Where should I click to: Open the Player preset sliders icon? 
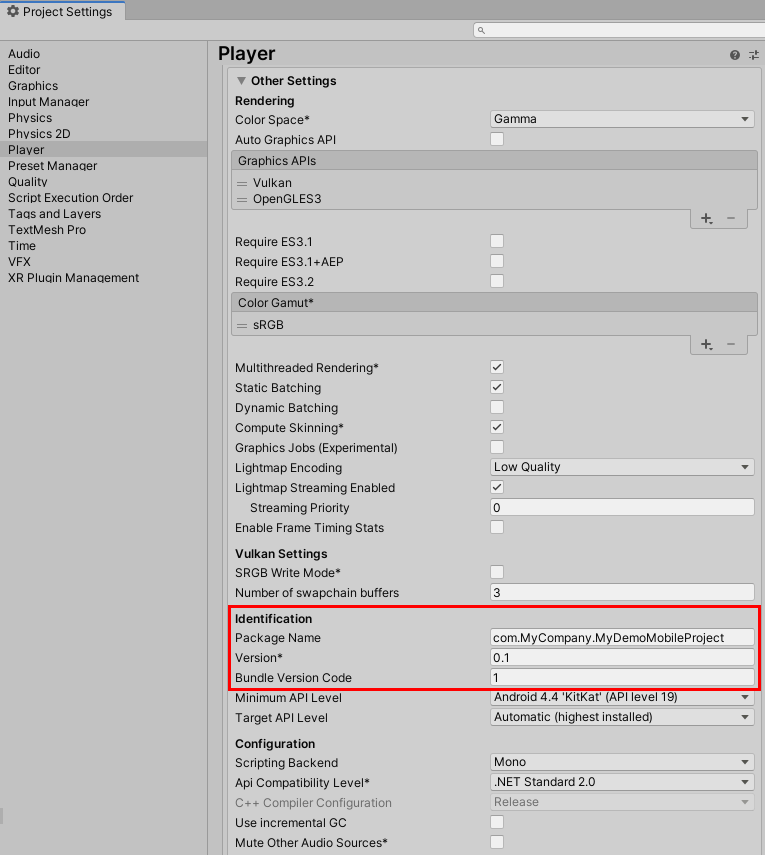[x=754, y=55]
